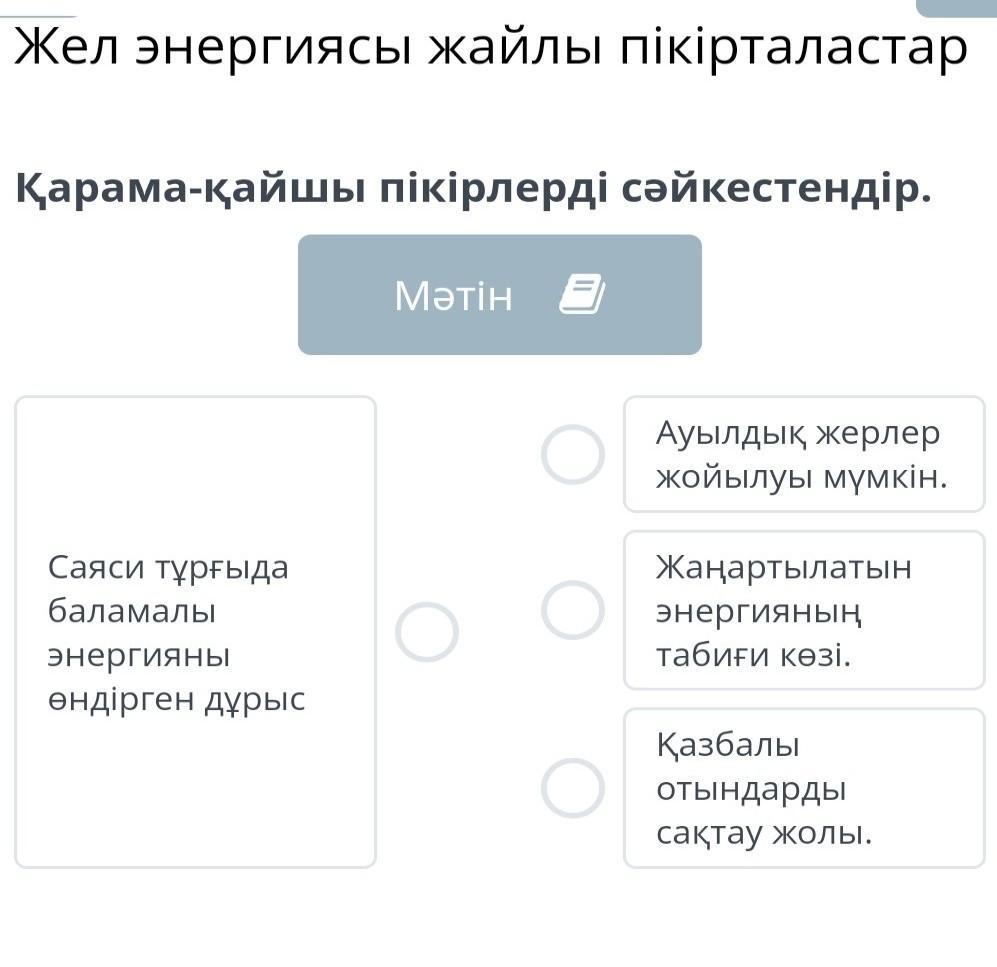Click the heading Жел энергиясы жайлы пікірталастар
This screenshot has height=967, width=997.
(490, 48)
